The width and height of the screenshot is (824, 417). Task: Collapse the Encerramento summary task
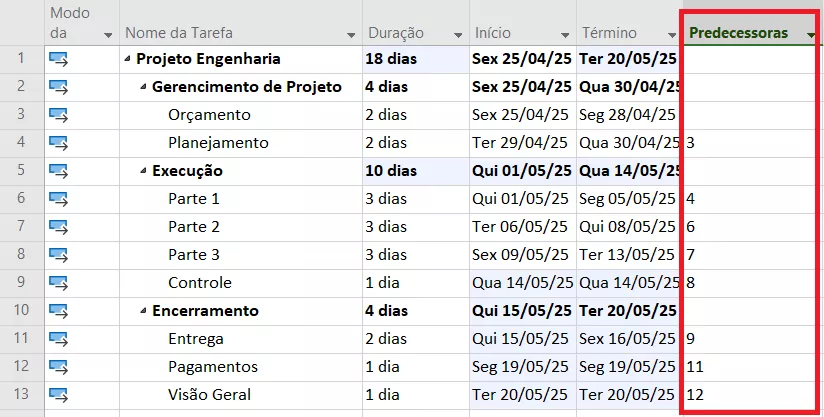pyautogui.click(x=144, y=311)
